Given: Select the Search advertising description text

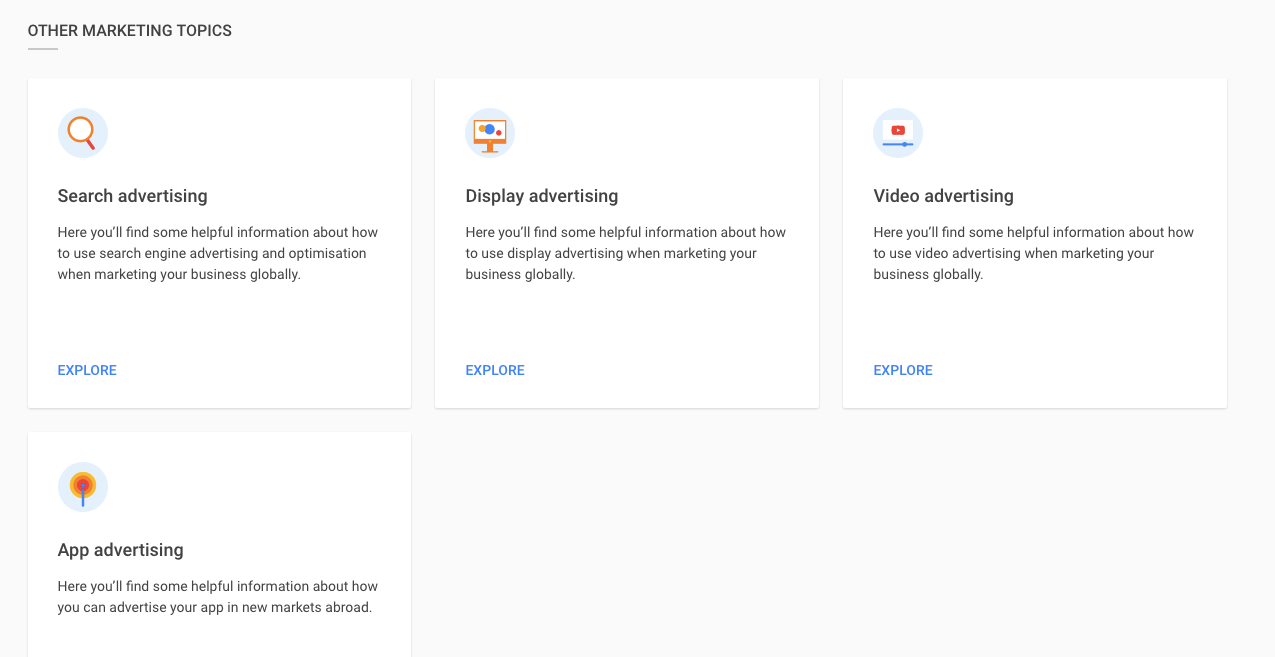Looking at the screenshot, I should [x=218, y=253].
